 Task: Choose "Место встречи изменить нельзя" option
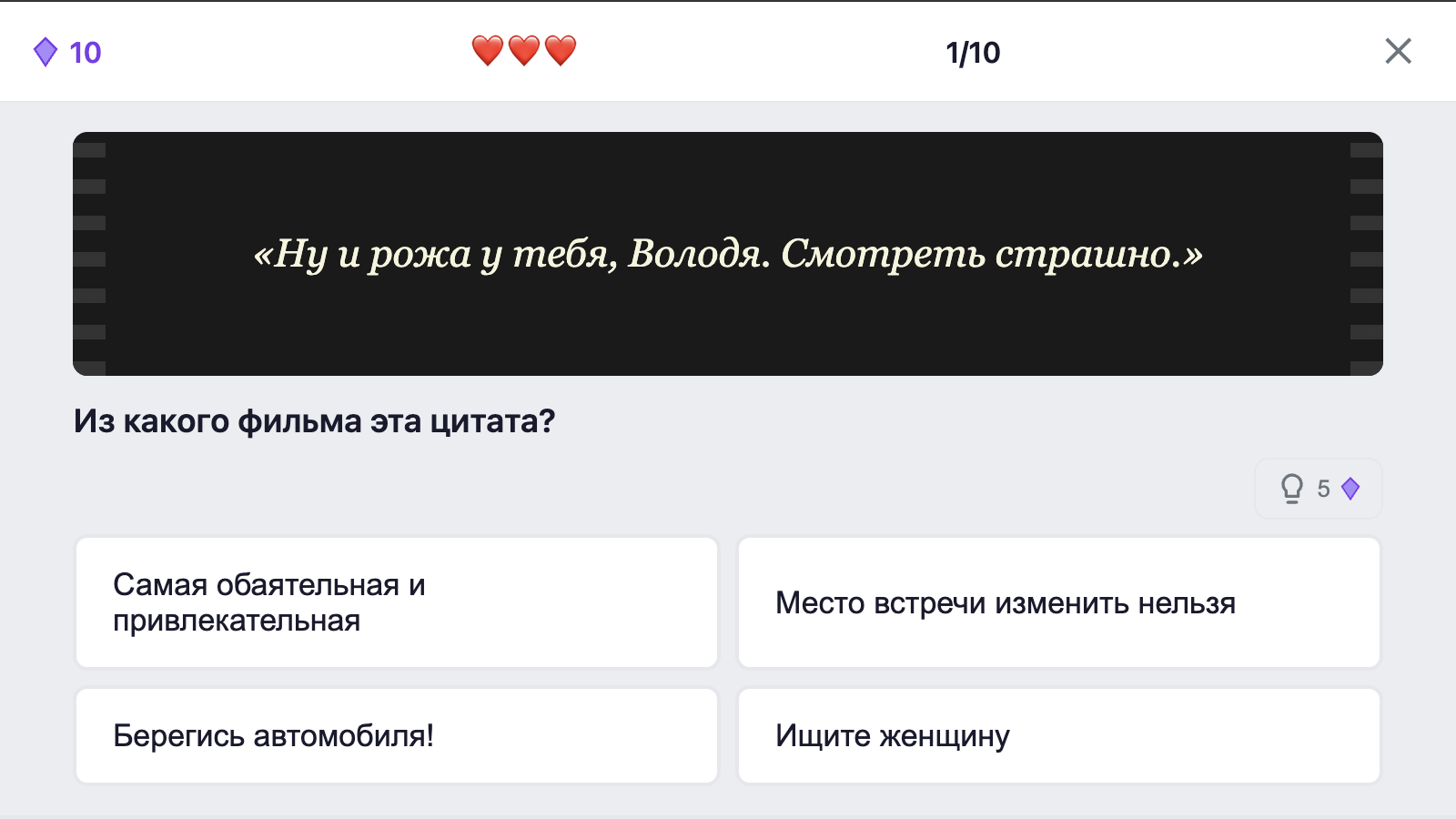click(x=1058, y=602)
